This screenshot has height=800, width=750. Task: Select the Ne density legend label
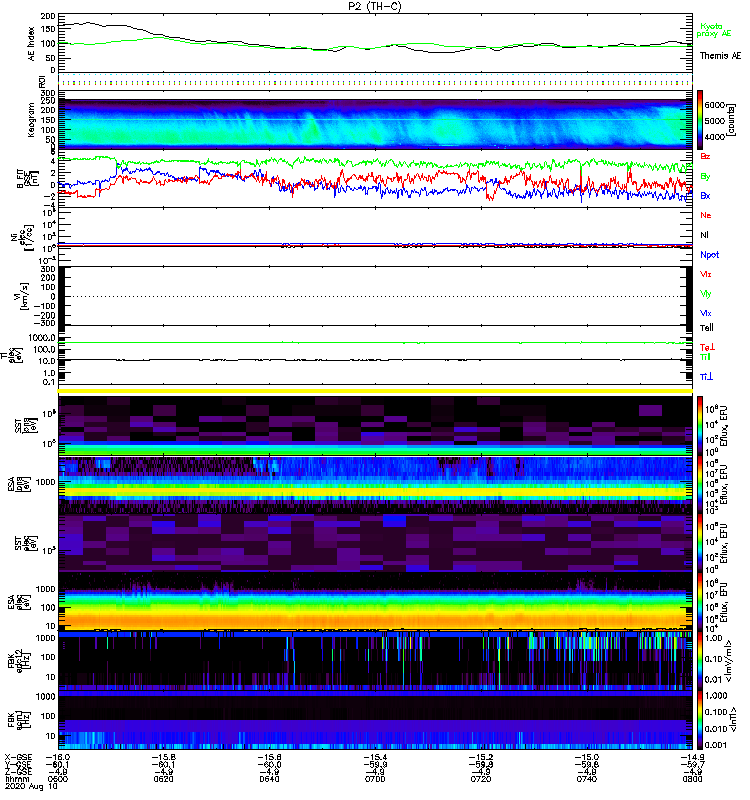click(x=705, y=215)
